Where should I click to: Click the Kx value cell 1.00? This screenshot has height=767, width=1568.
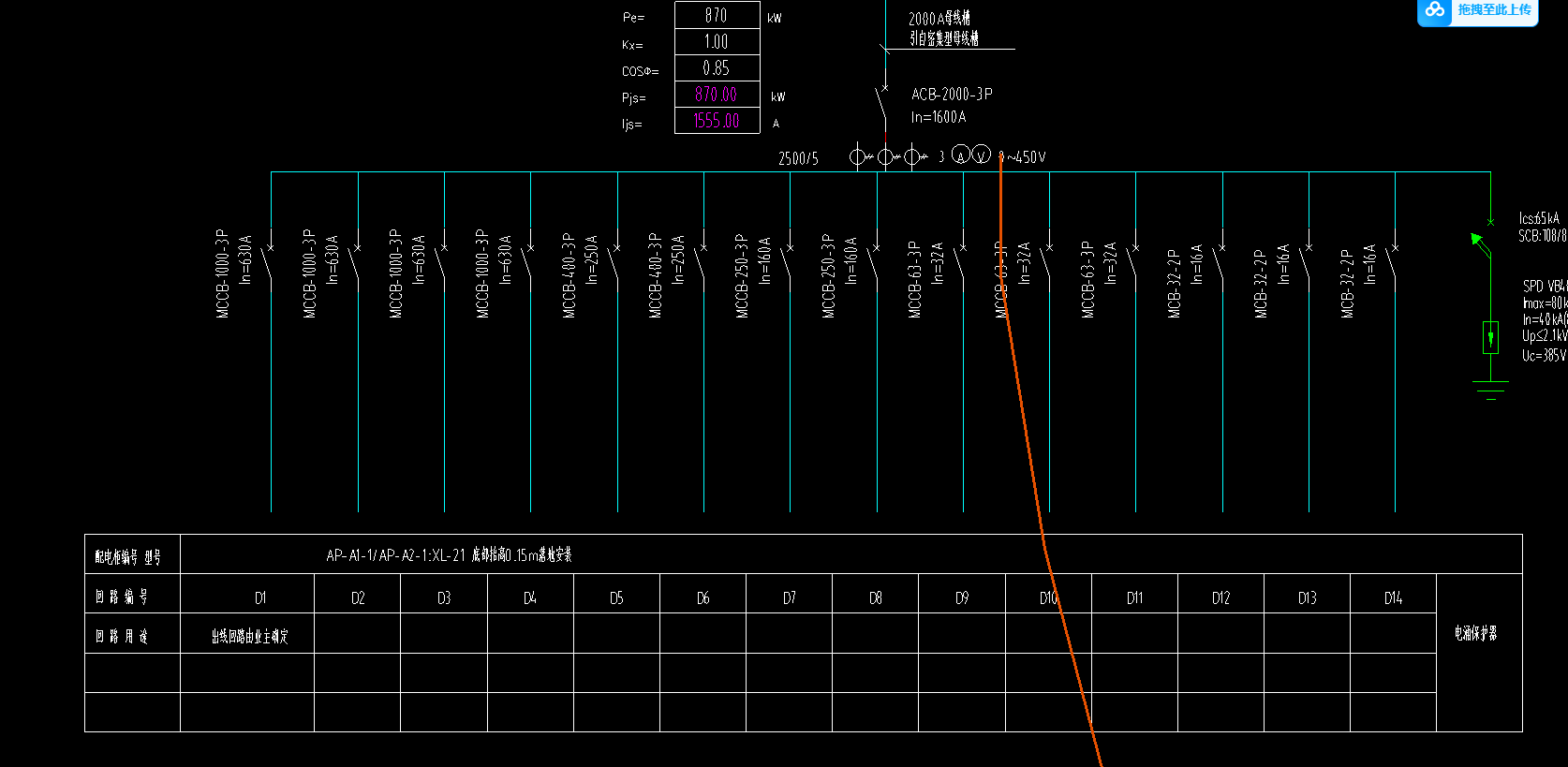[717, 41]
